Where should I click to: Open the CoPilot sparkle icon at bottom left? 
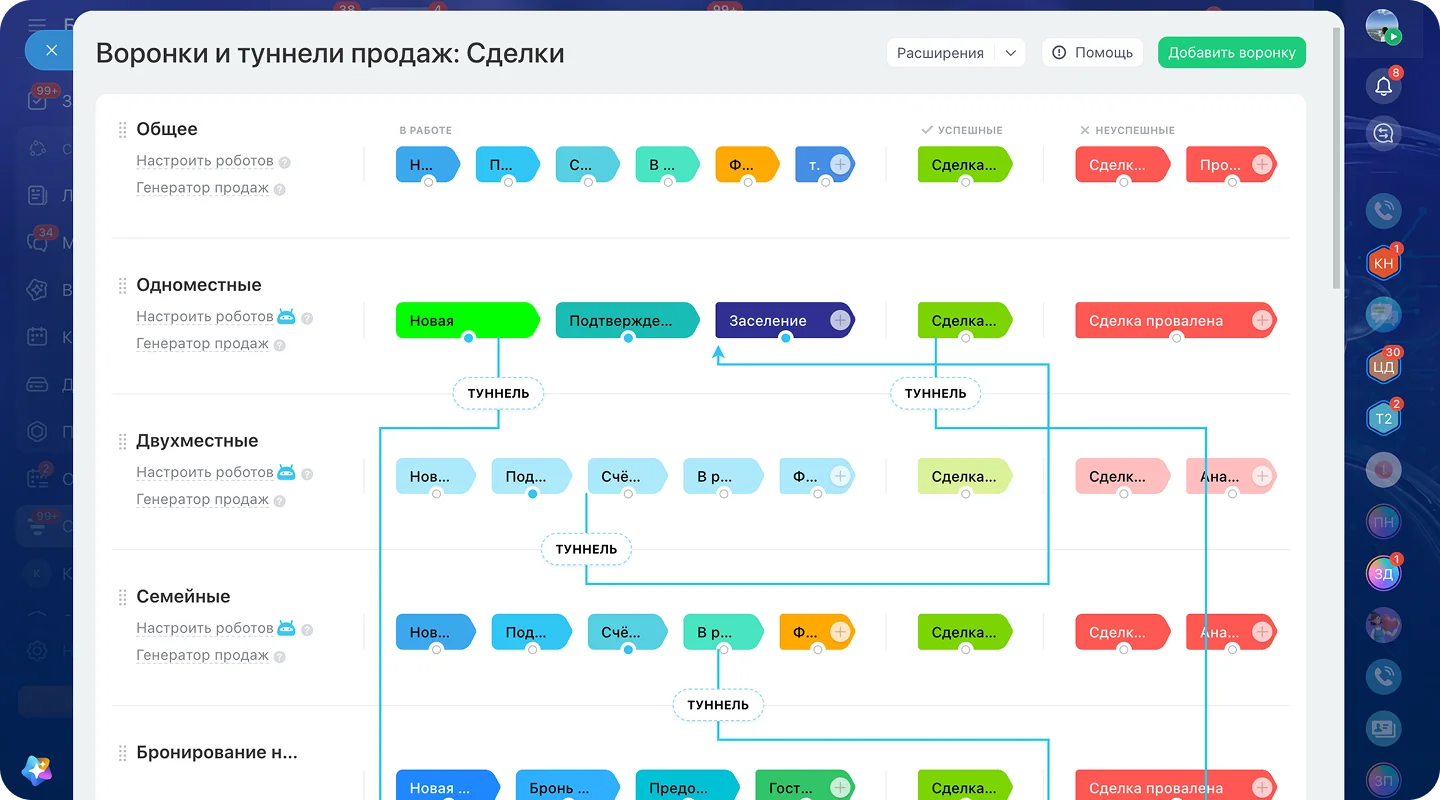coord(37,769)
